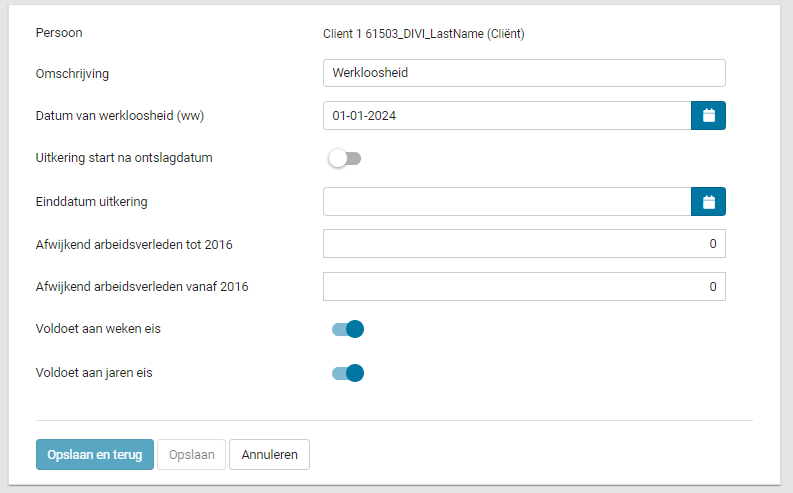Click the Einddatum uitkering label text
This screenshot has width=793, height=493.
click(92, 202)
